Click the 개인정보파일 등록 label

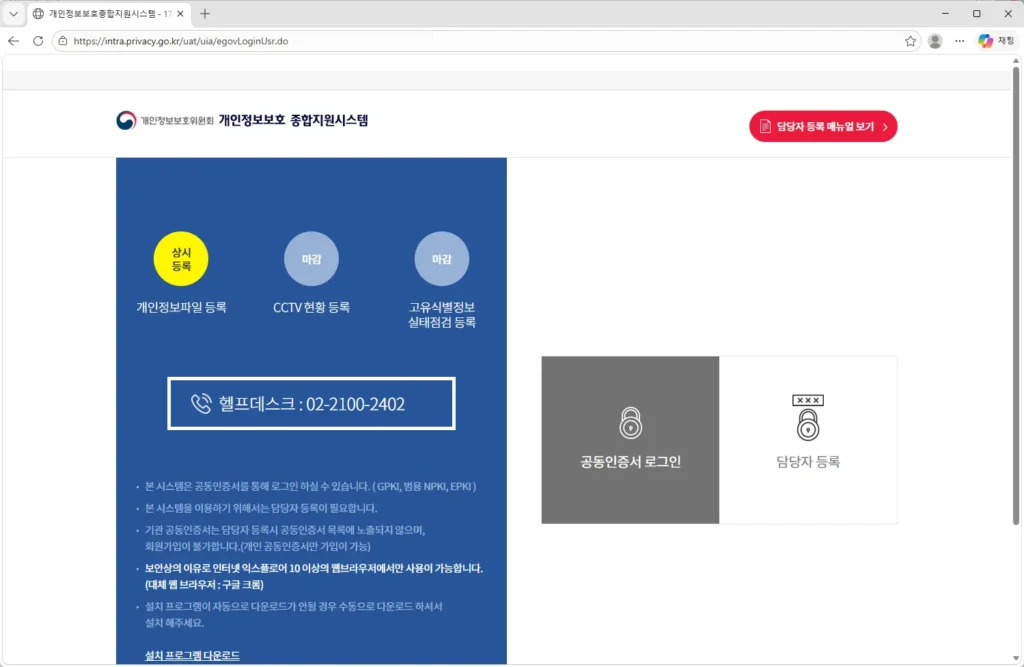(x=181, y=307)
